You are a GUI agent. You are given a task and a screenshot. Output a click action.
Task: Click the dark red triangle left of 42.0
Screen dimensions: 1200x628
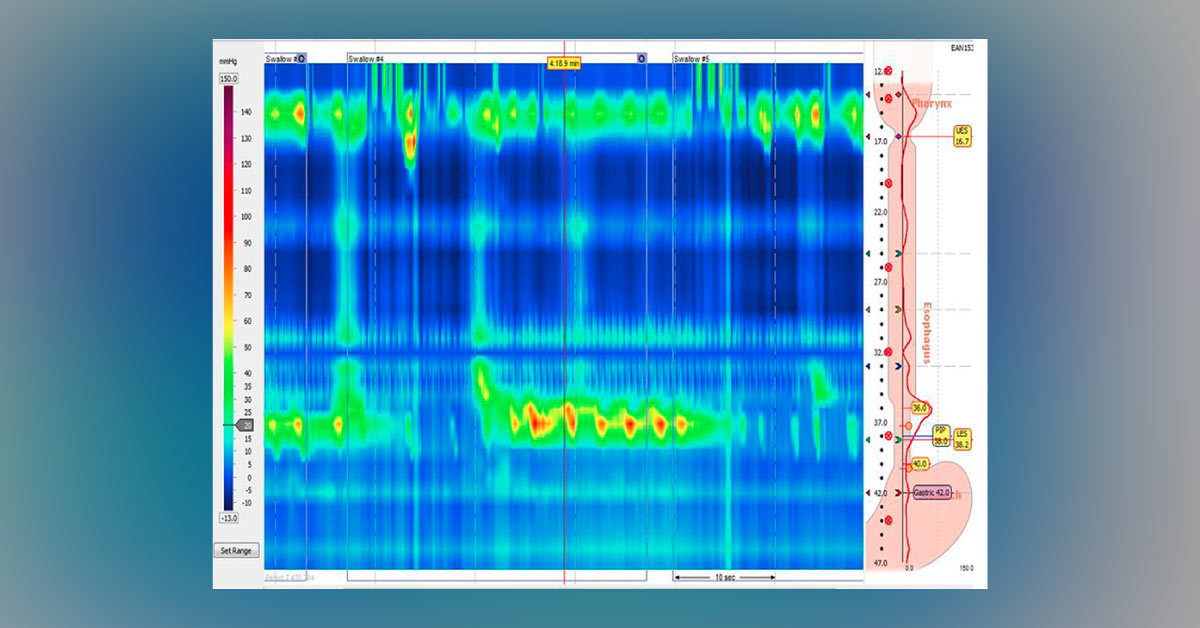tap(867, 493)
